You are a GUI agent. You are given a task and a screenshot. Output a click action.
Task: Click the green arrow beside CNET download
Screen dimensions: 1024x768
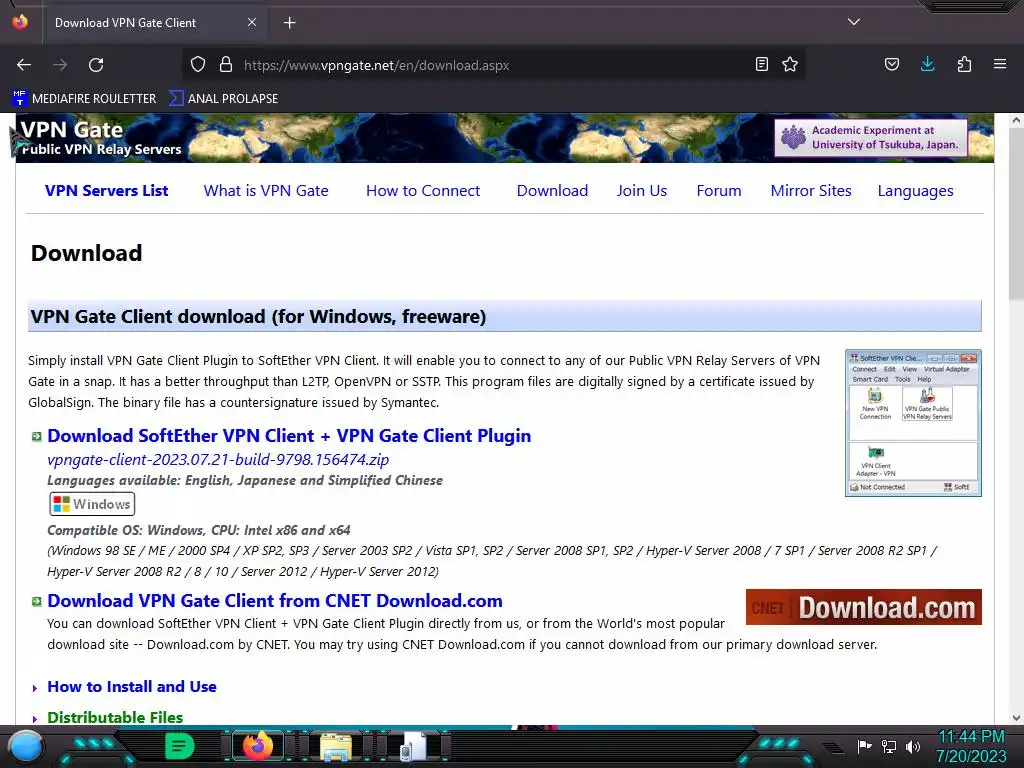tap(37, 601)
